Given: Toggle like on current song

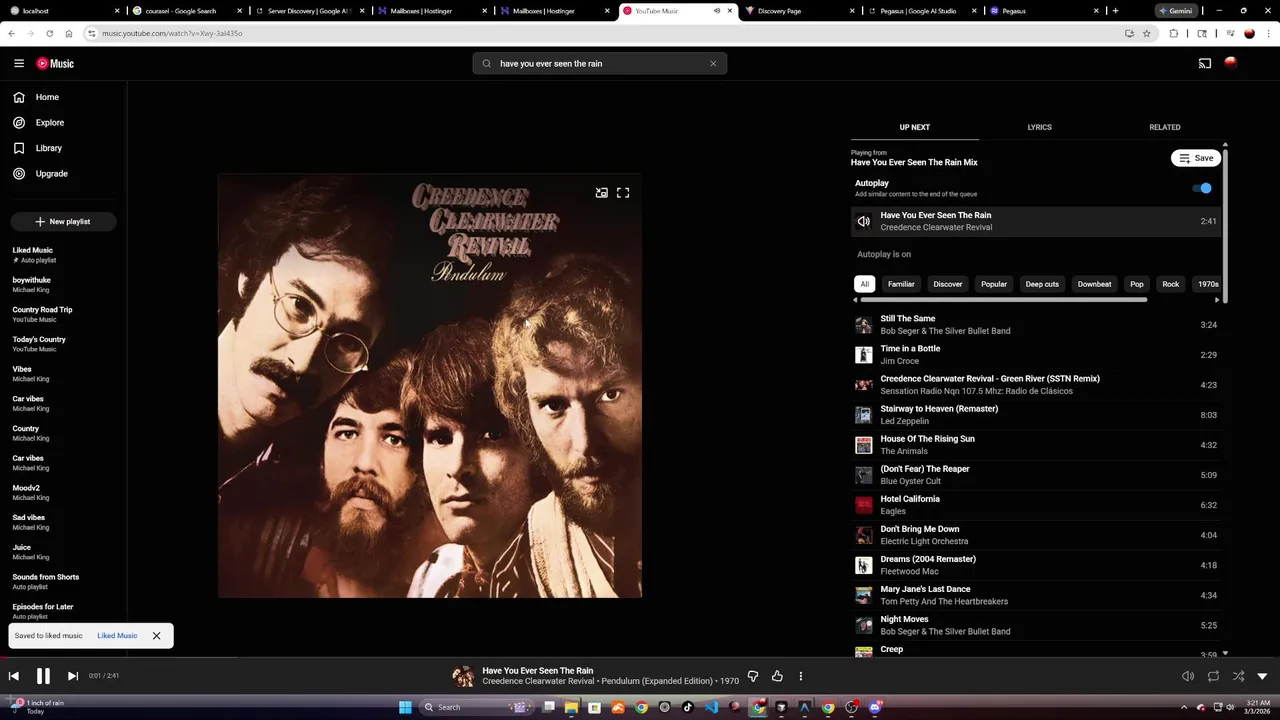Looking at the screenshot, I should pyautogui.click(x=777, y=676).
